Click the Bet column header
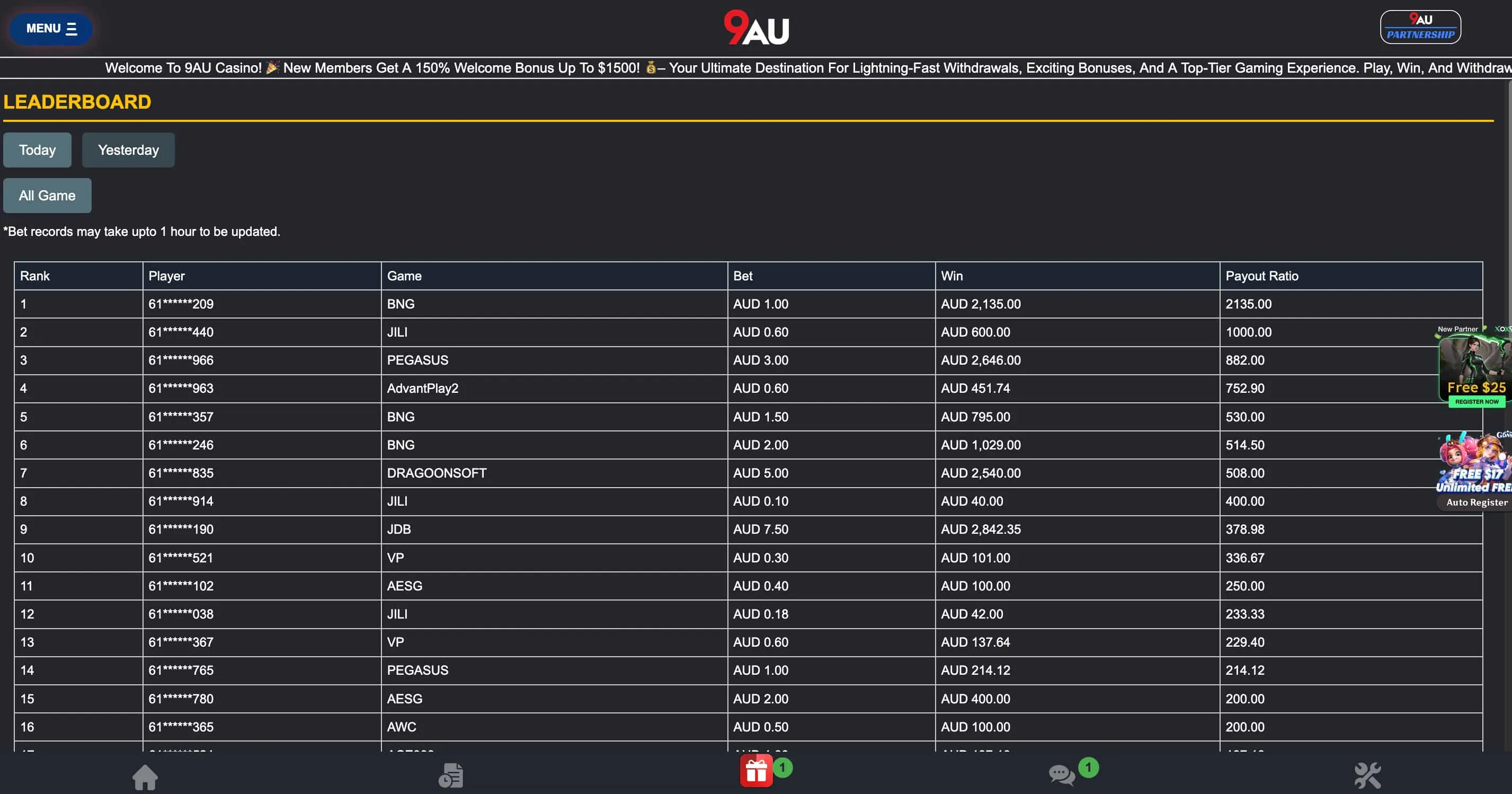Viewport: 1512px width, 794px height. pos(831,276)
